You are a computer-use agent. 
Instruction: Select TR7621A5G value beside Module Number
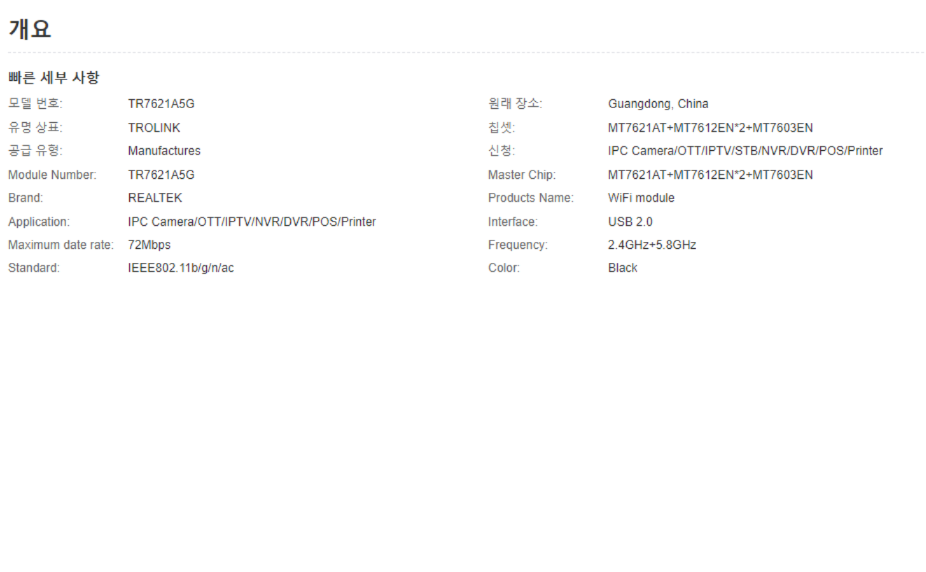click(161, 175)
